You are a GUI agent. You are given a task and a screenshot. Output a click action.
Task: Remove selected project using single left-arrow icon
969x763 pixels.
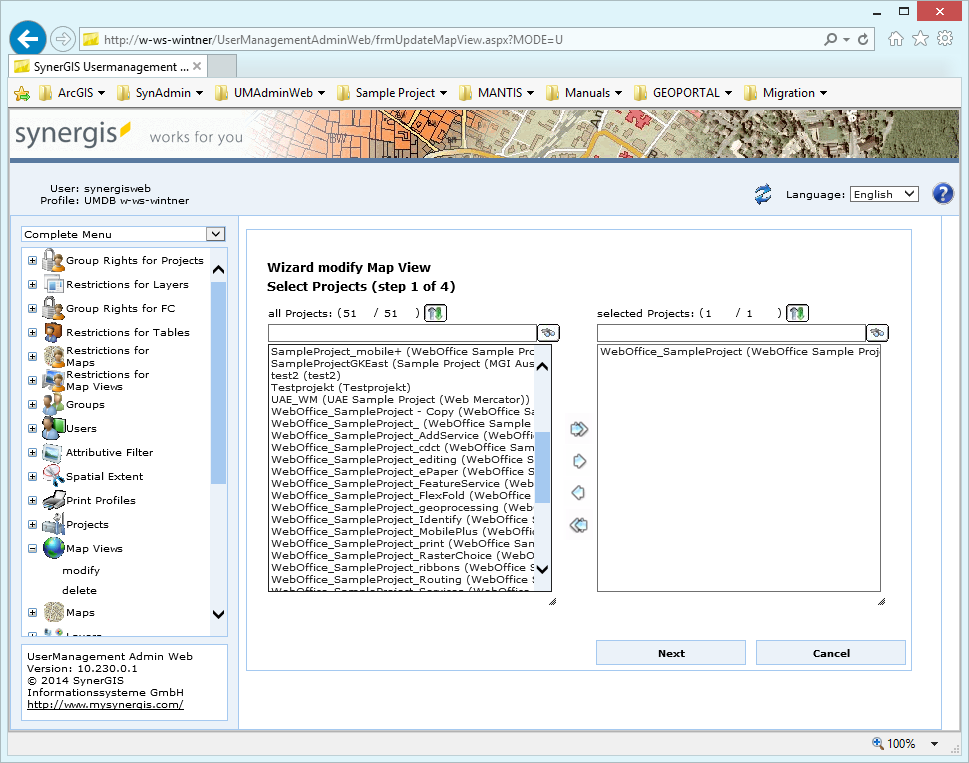[x=577, y=492]
